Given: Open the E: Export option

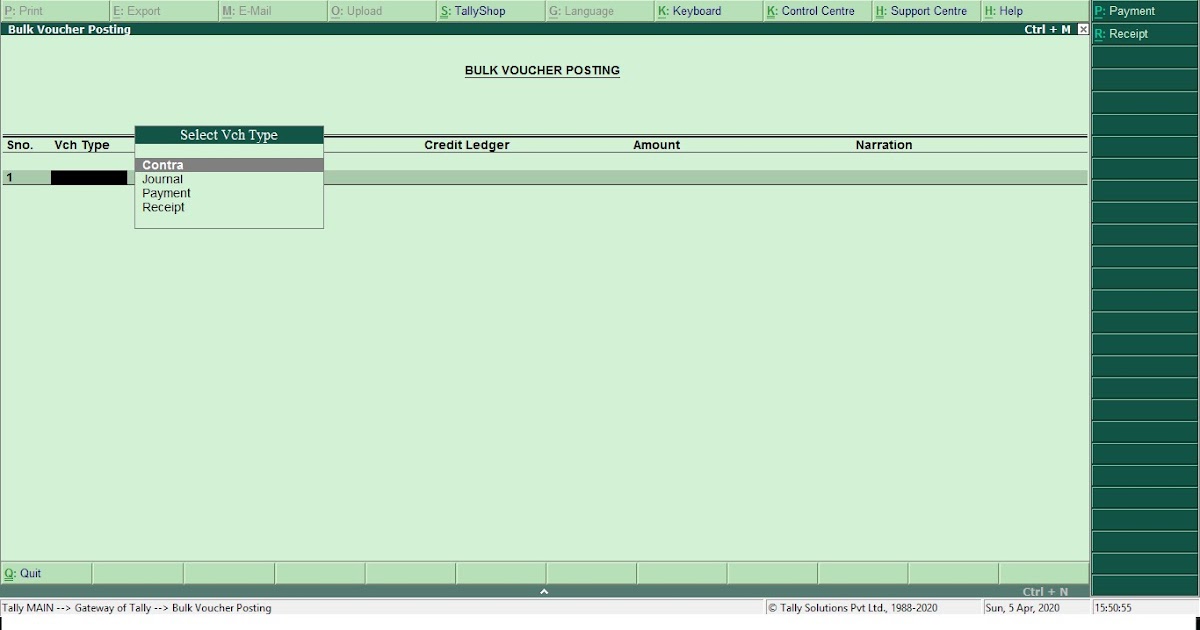Looking at the screenshot, I should (x=140, y=10).
